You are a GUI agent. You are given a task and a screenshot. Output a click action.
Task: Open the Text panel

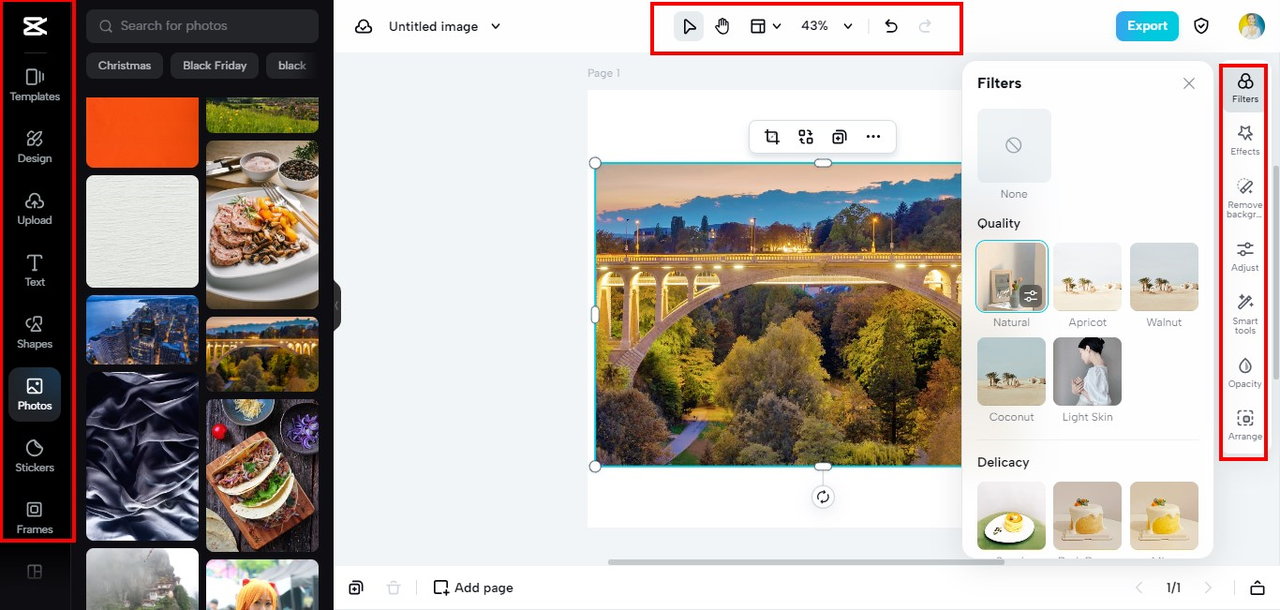(34, 271)
